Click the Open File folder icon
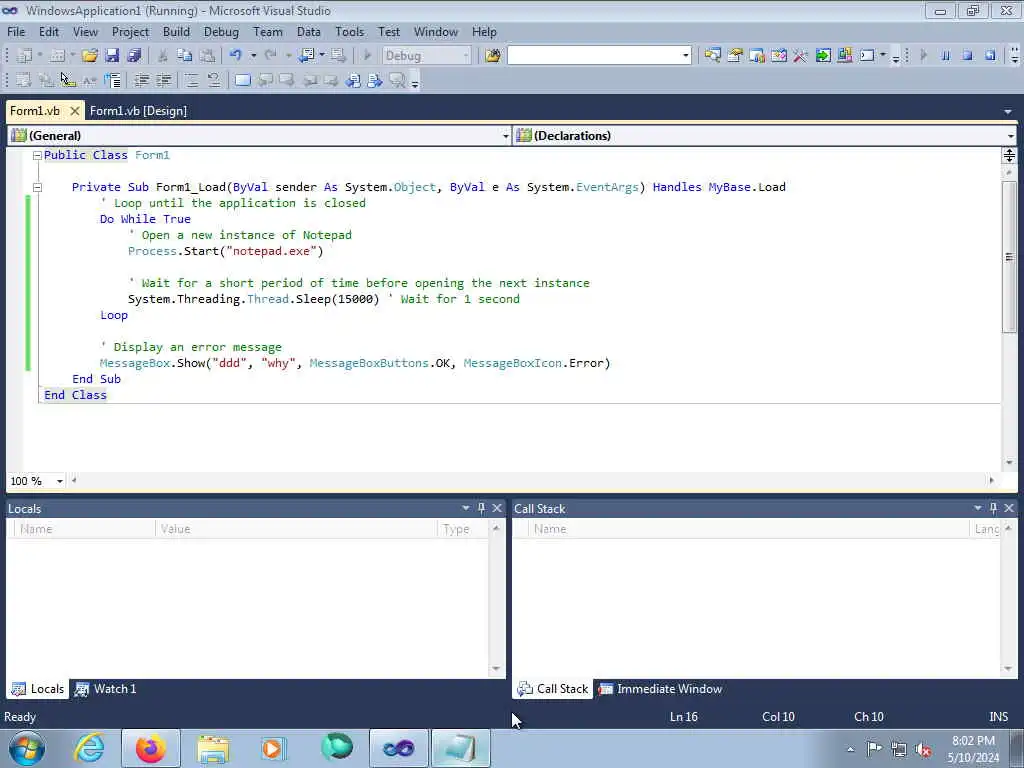1024x768 pixels. pos(89,56)
